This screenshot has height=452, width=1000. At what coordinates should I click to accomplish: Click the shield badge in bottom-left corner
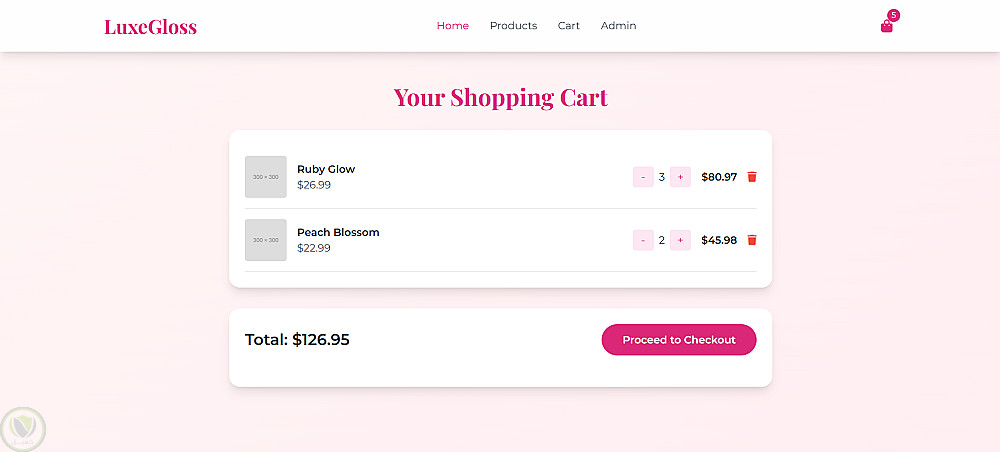coord(23,428)
